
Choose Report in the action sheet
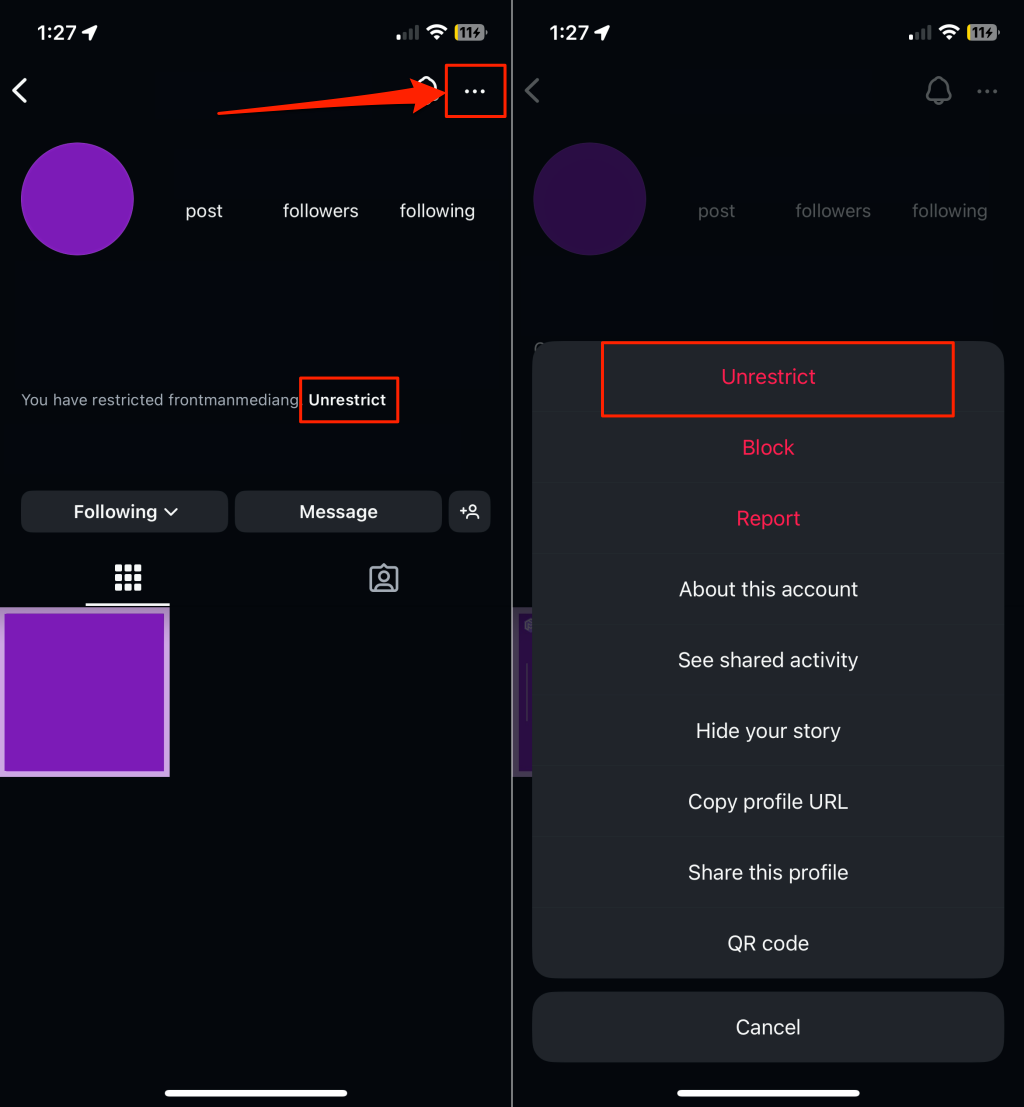pos(768,518)
